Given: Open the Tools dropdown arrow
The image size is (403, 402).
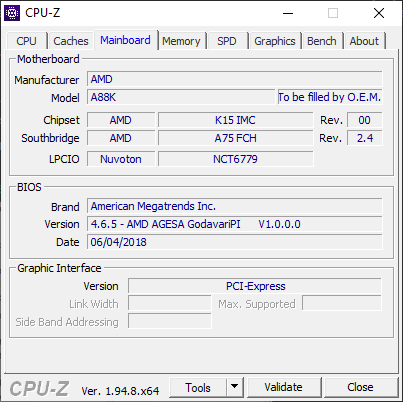Looking at the screenshot, I should click(x=235, y=387).
